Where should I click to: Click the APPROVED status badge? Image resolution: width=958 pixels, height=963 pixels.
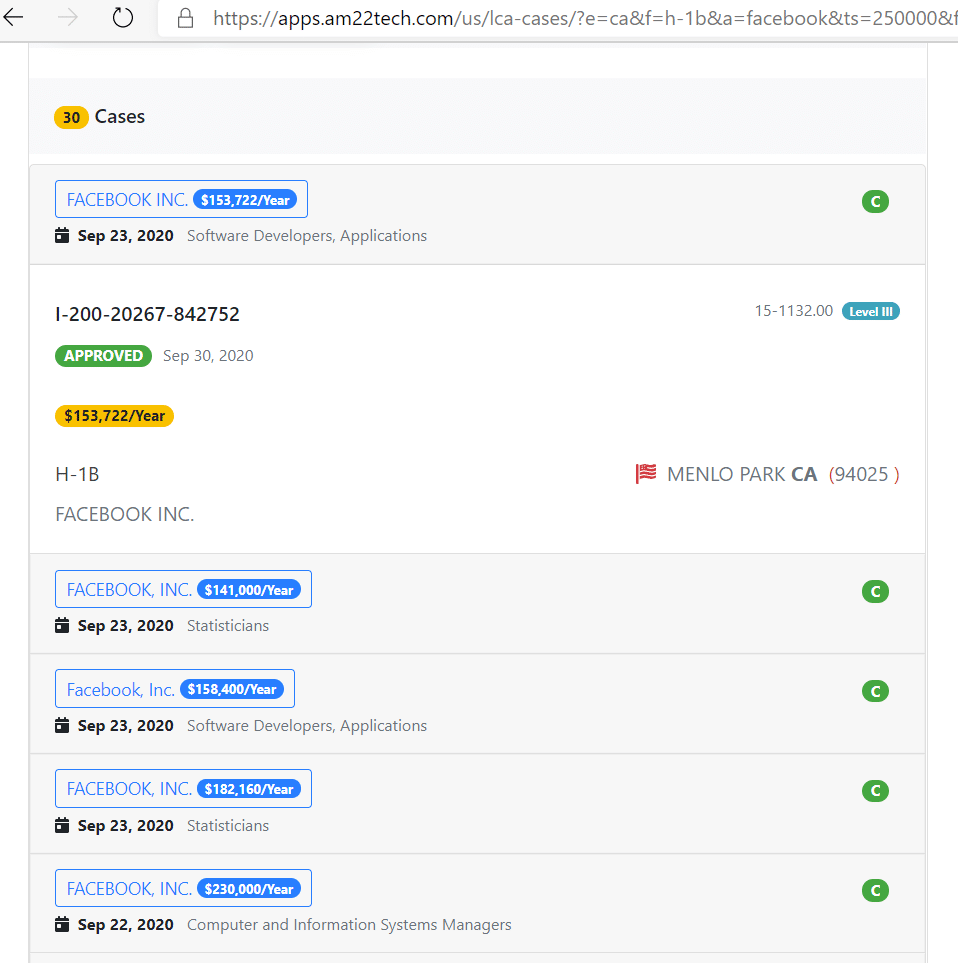click(103, 356)
